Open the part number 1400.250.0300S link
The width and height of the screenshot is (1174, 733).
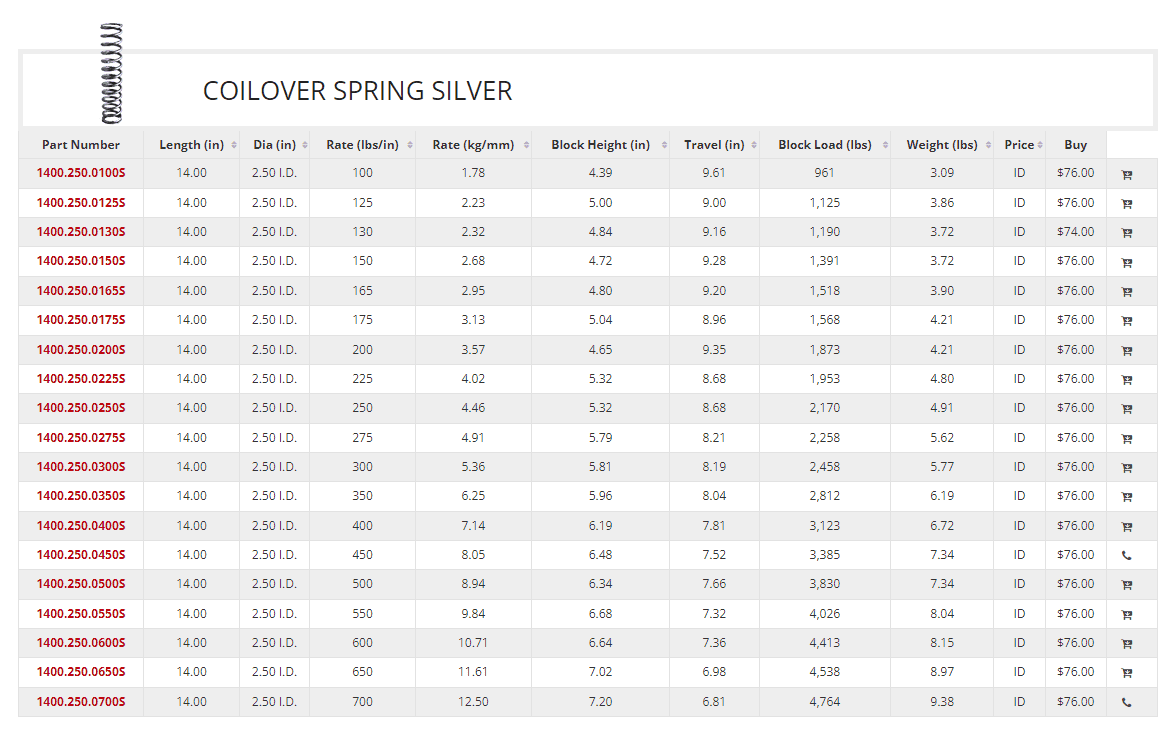[81, 466]
